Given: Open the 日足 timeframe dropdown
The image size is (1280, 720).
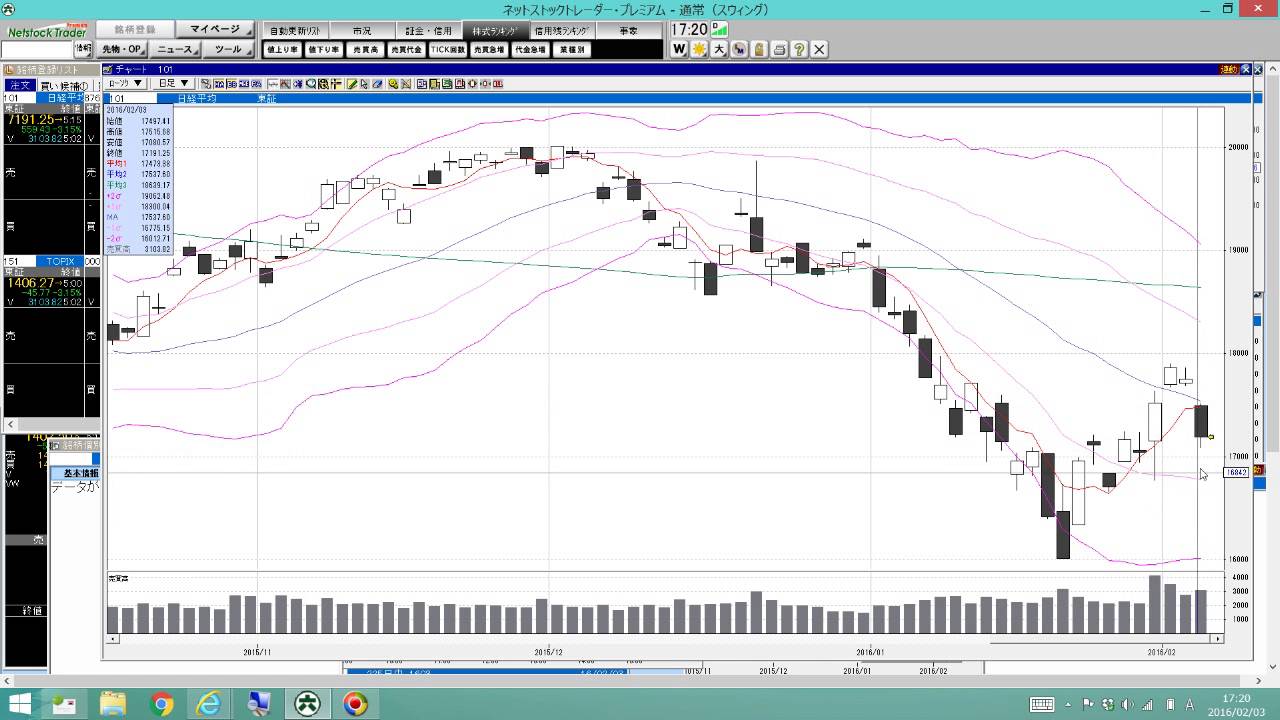Looking at the screenshot, I should [x=173, y=84].
